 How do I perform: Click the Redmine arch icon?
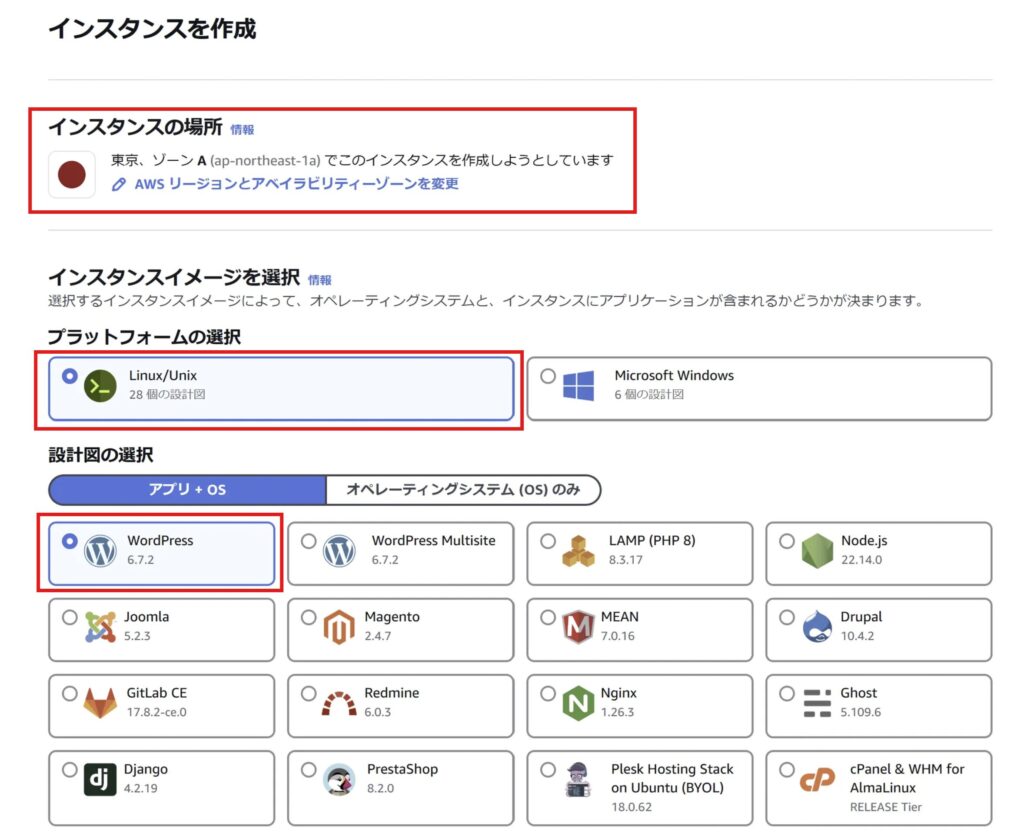click(x=339, y=704)
